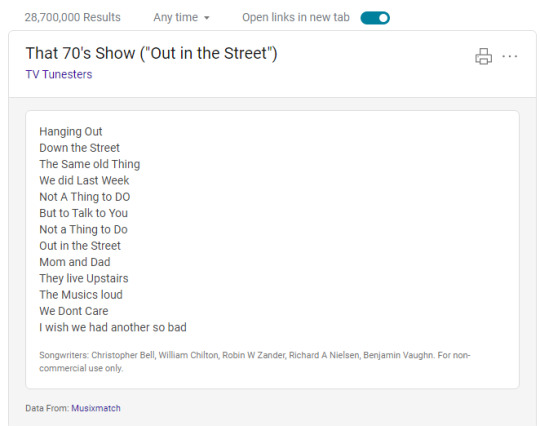Click the arrow next to Any time
This screenshot has width=540, height=426.
coord(207,18)
